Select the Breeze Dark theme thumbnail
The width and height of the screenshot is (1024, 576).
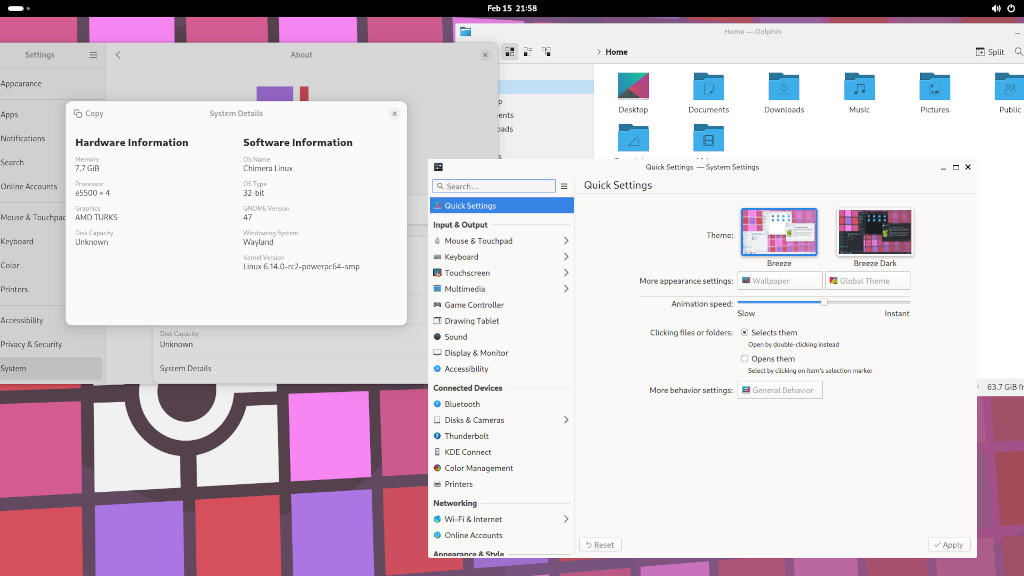pyautogui.click(x=874, y=232)
